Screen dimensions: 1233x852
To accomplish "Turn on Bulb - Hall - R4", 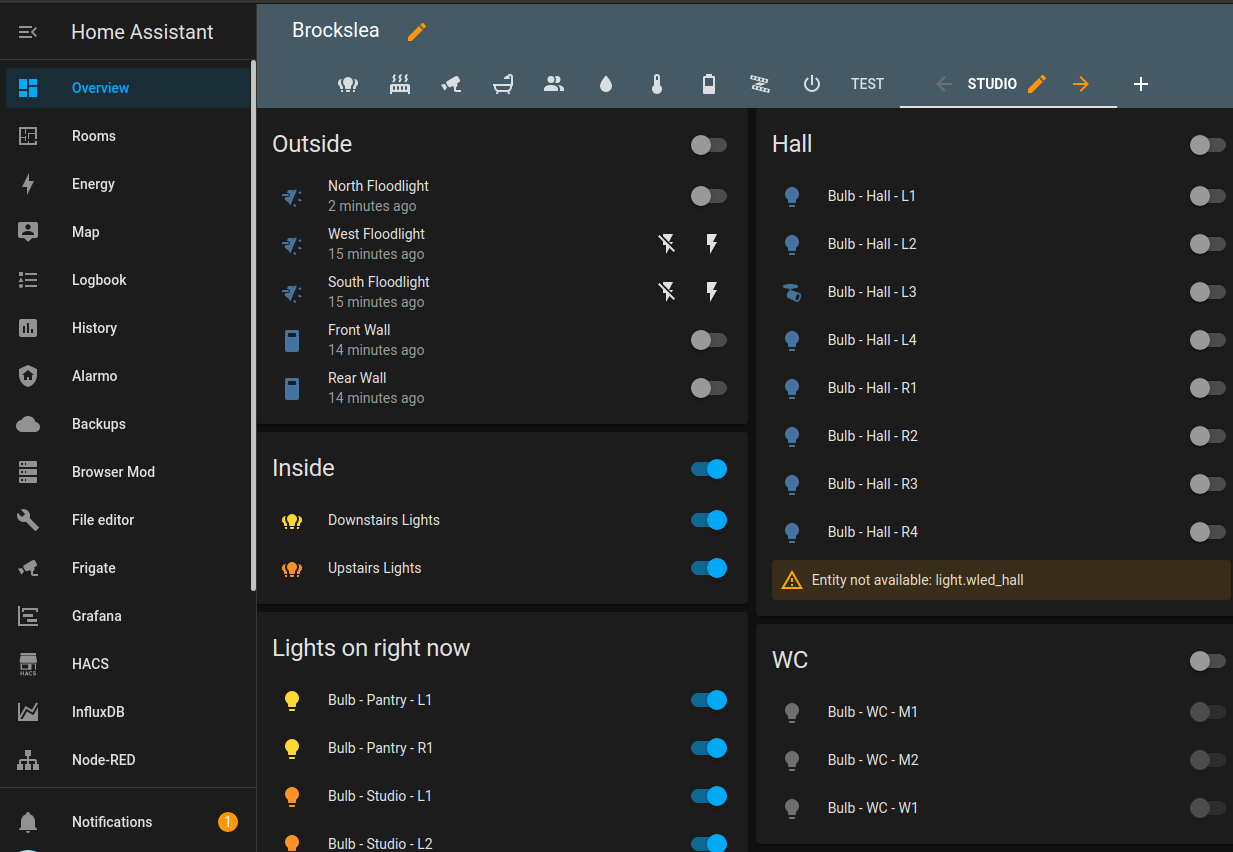I will (1207, 532).
